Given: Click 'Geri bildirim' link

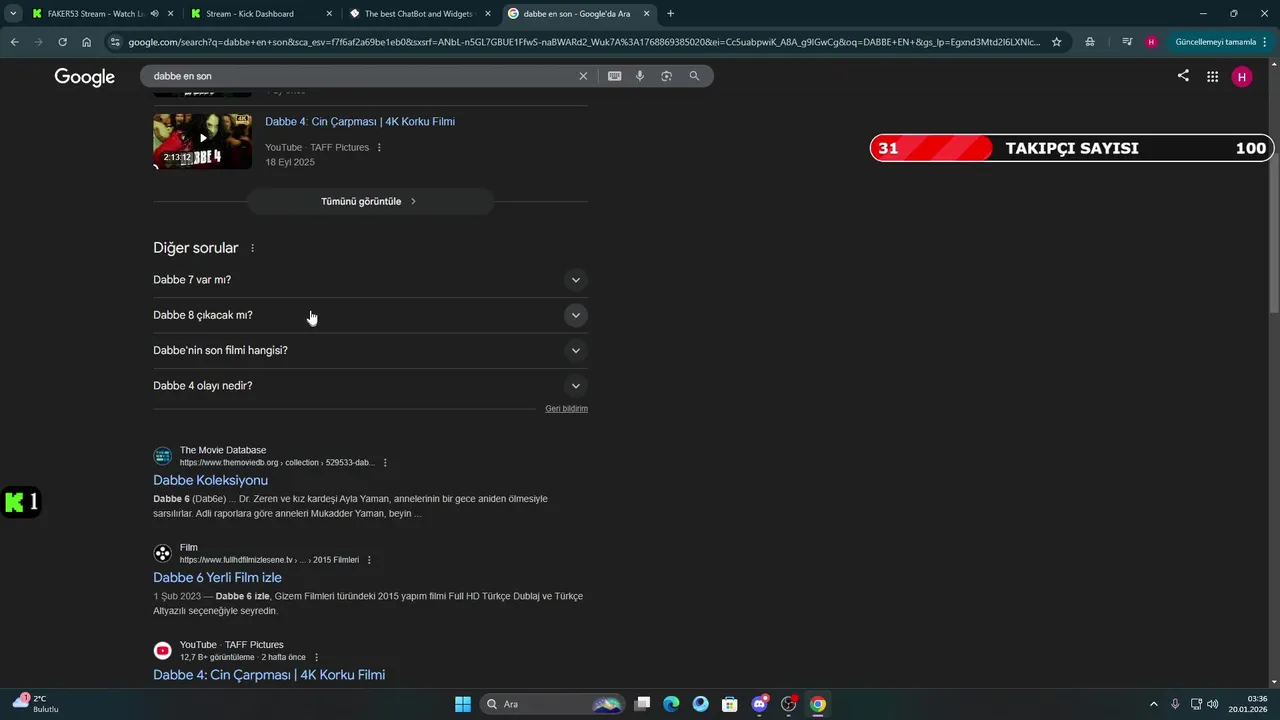Looking at the screenshot, I should pyautogui.click(x=566, y=409).
